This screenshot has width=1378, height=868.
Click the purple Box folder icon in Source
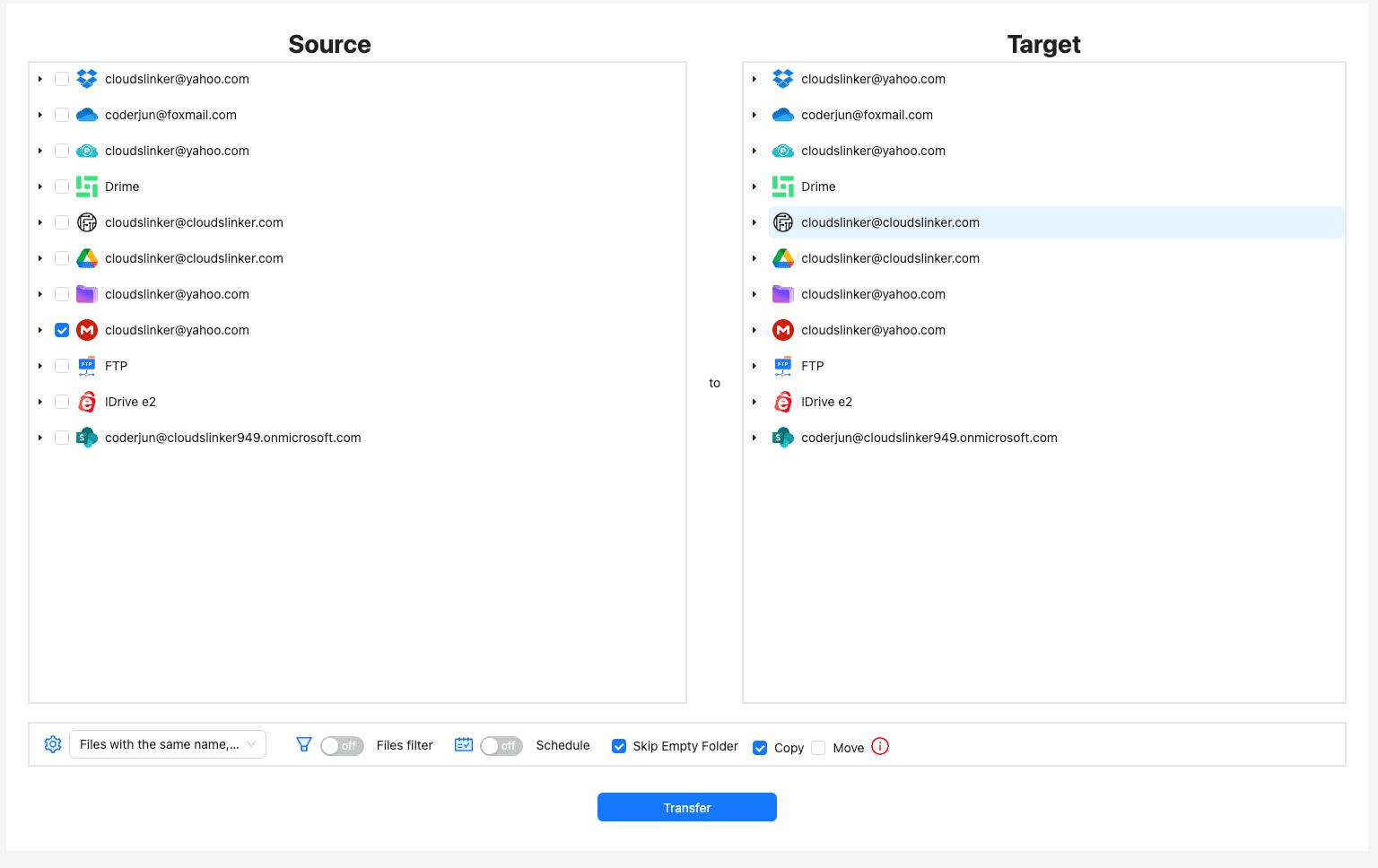(87, 294)
